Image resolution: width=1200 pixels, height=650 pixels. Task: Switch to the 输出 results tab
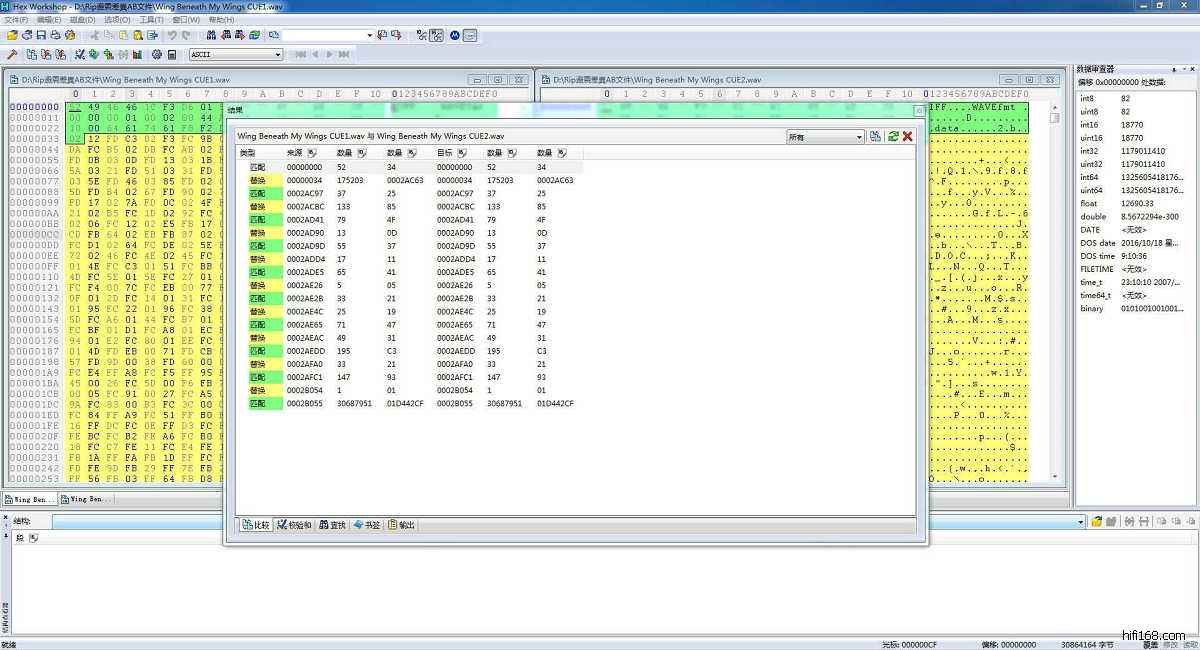tap(402, 525)
